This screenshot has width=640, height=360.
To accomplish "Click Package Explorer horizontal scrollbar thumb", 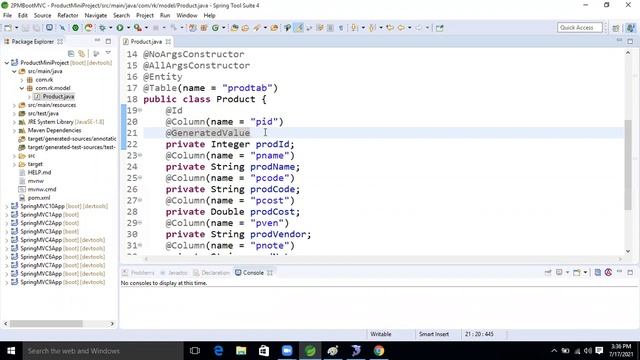I will 46,324.
